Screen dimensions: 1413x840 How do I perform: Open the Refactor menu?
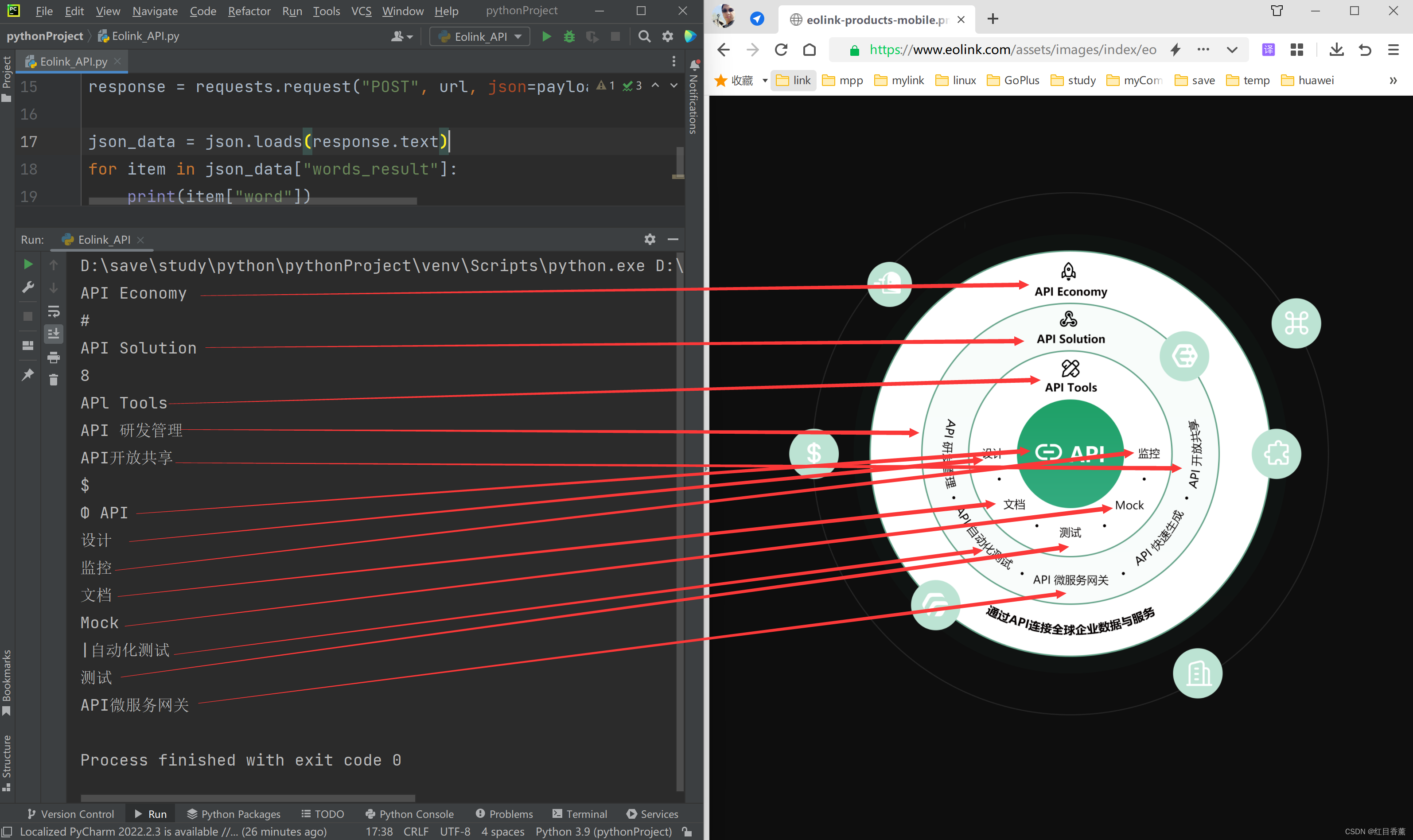[249, 12]
